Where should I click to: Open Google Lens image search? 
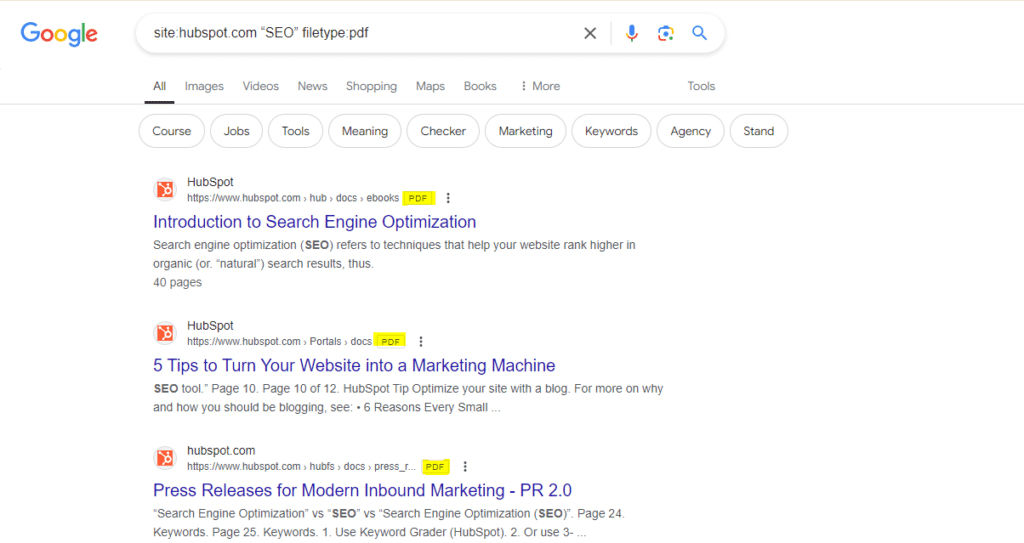(665, 33)
